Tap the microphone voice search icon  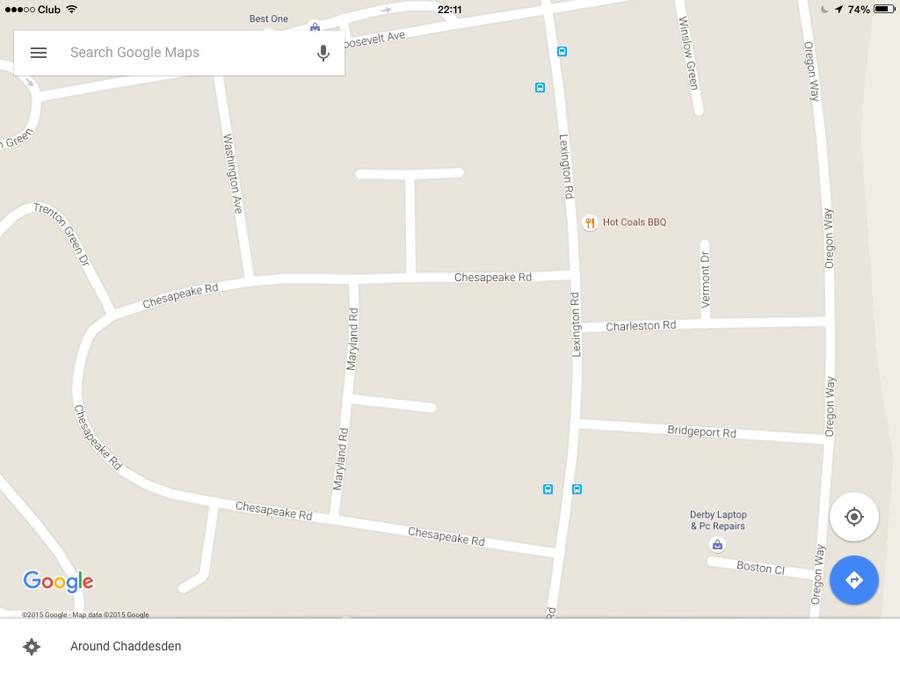coord(323,53)
